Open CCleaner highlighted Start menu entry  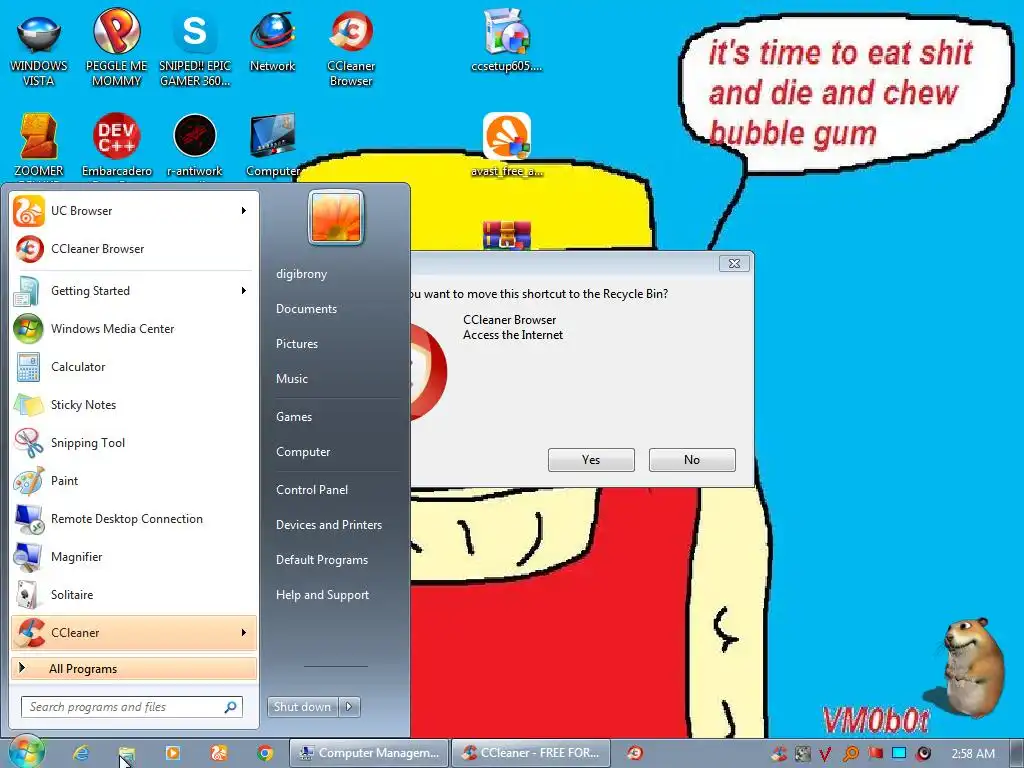click(134, 633)
